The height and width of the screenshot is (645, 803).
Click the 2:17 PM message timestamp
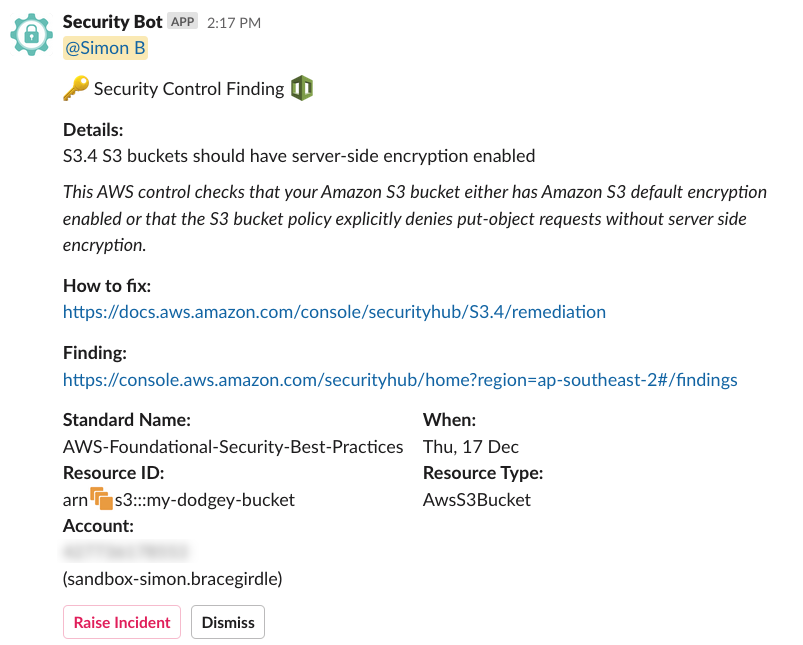pos(234,23)
